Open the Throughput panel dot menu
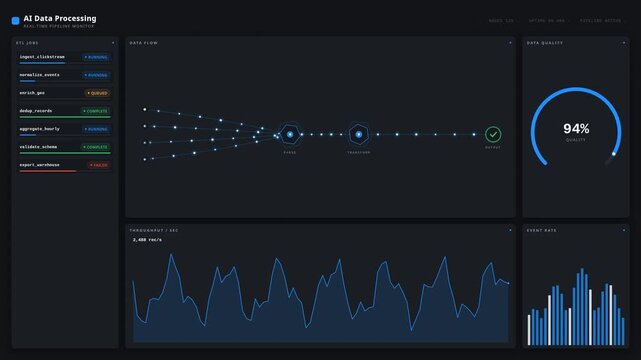This screenshot has height=360, width=641. tap(510, 230)
